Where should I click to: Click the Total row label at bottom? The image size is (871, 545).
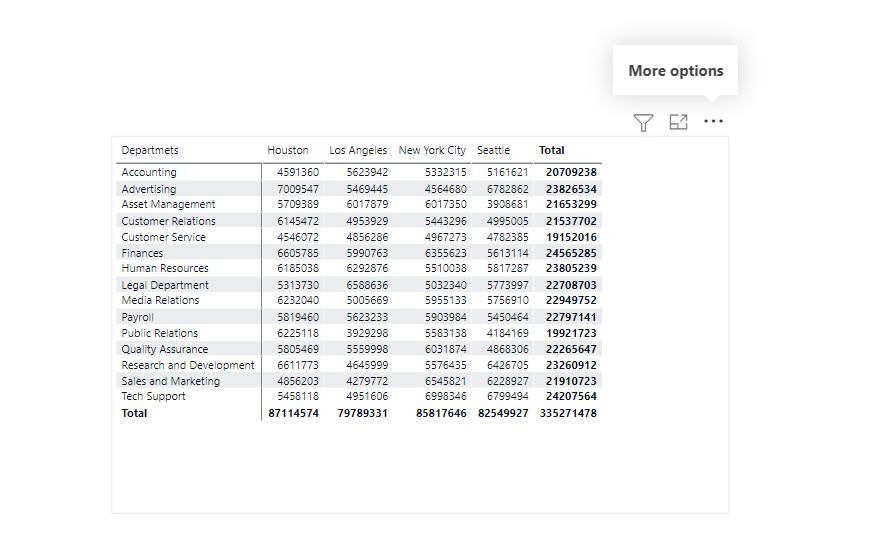pos(134,413)
